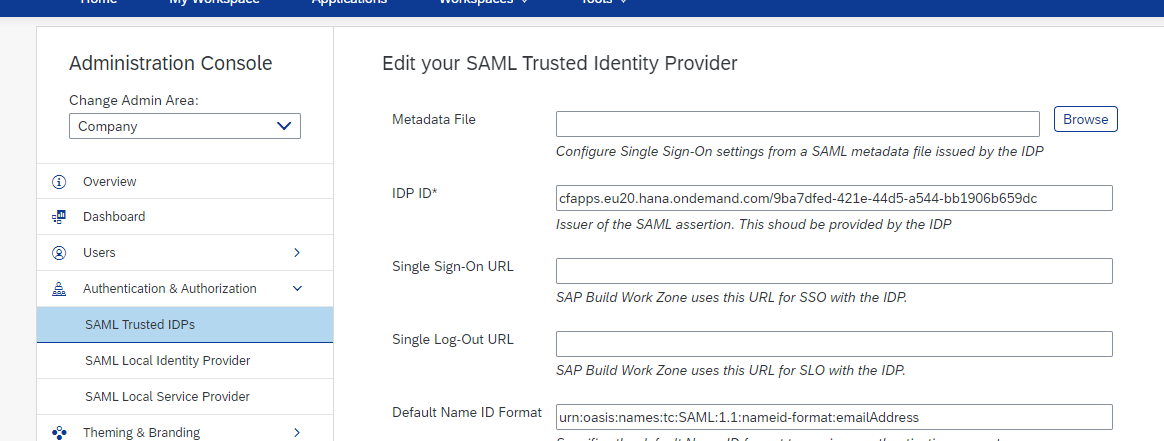The image size is (1164, 441).
Task: Click the 'Configure Single Sign-On settings' hint text
Action: click(x=800, y=151)
